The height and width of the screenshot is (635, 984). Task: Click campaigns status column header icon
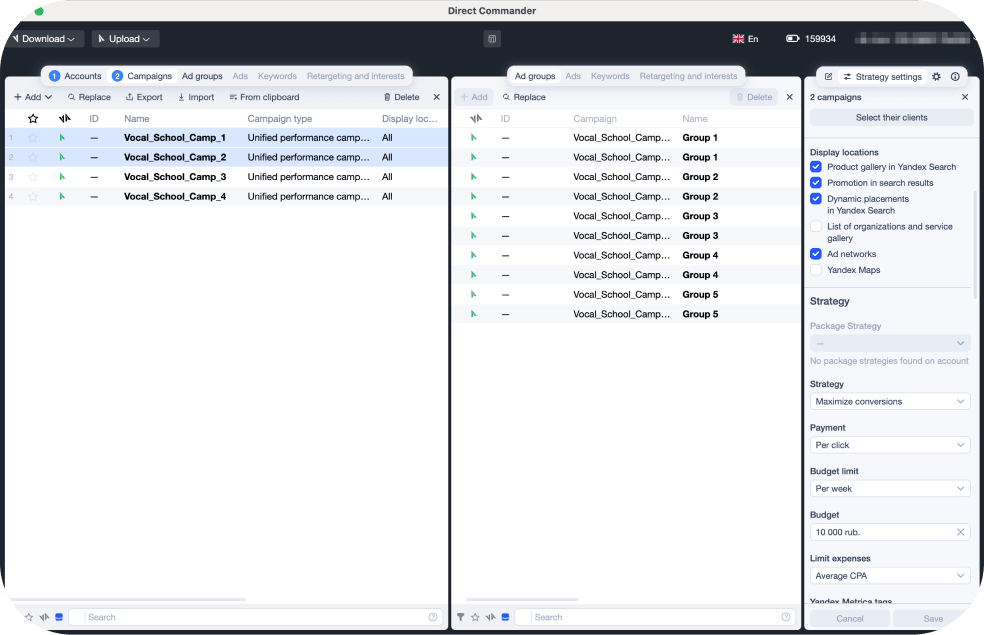[65, 119]
